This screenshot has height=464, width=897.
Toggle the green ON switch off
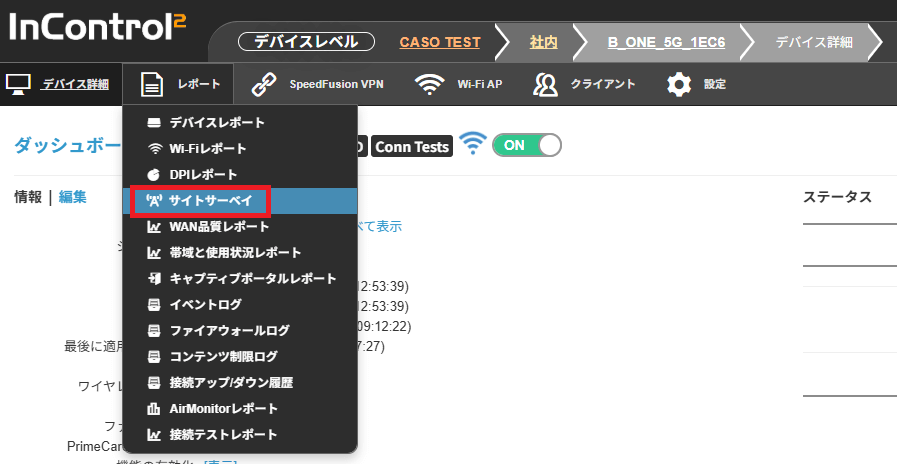coord(526,145)
